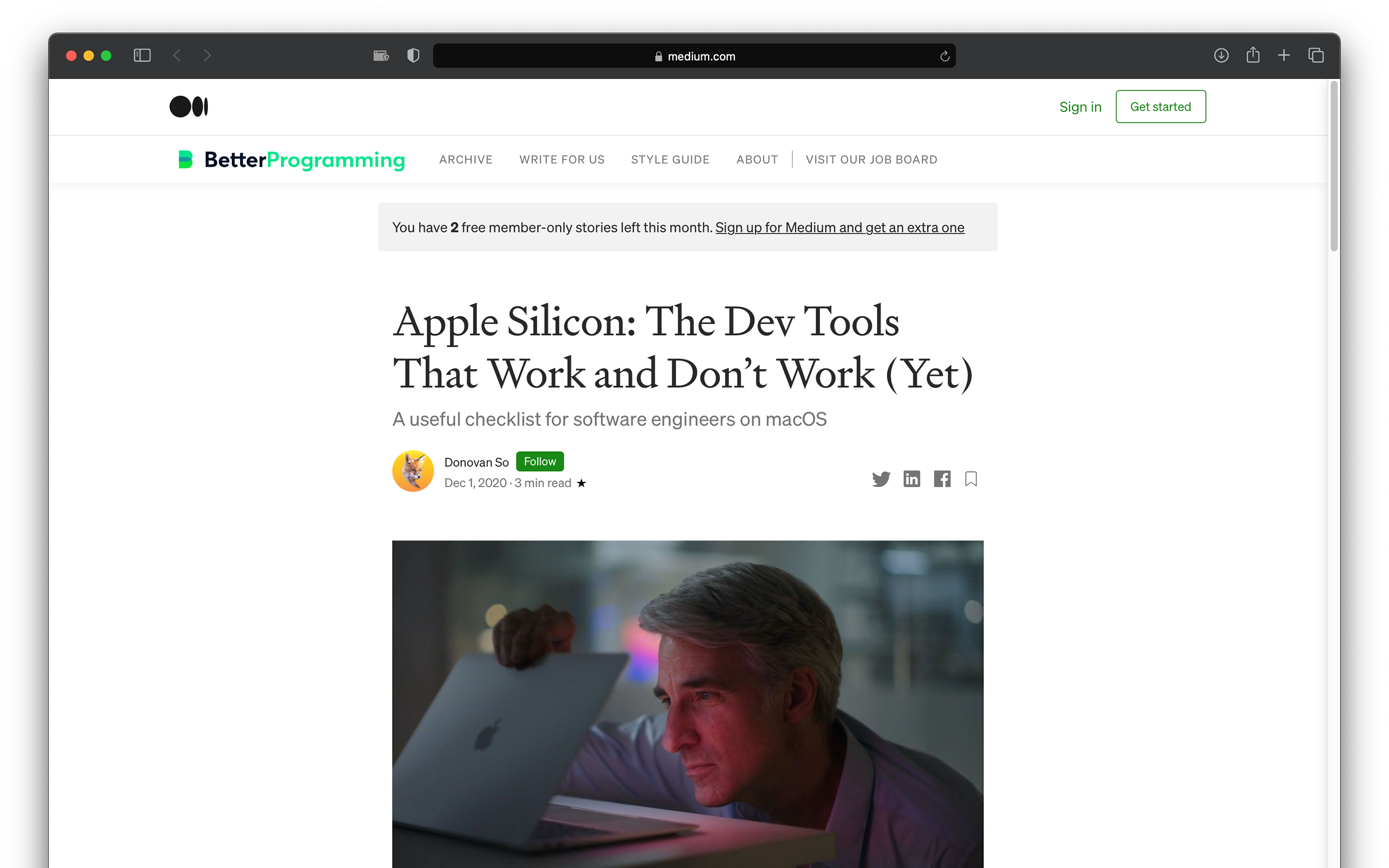The width and height of the screenshot is (1389, 868).
Task: Share article on LinkedIn
Action: point(912,479)
